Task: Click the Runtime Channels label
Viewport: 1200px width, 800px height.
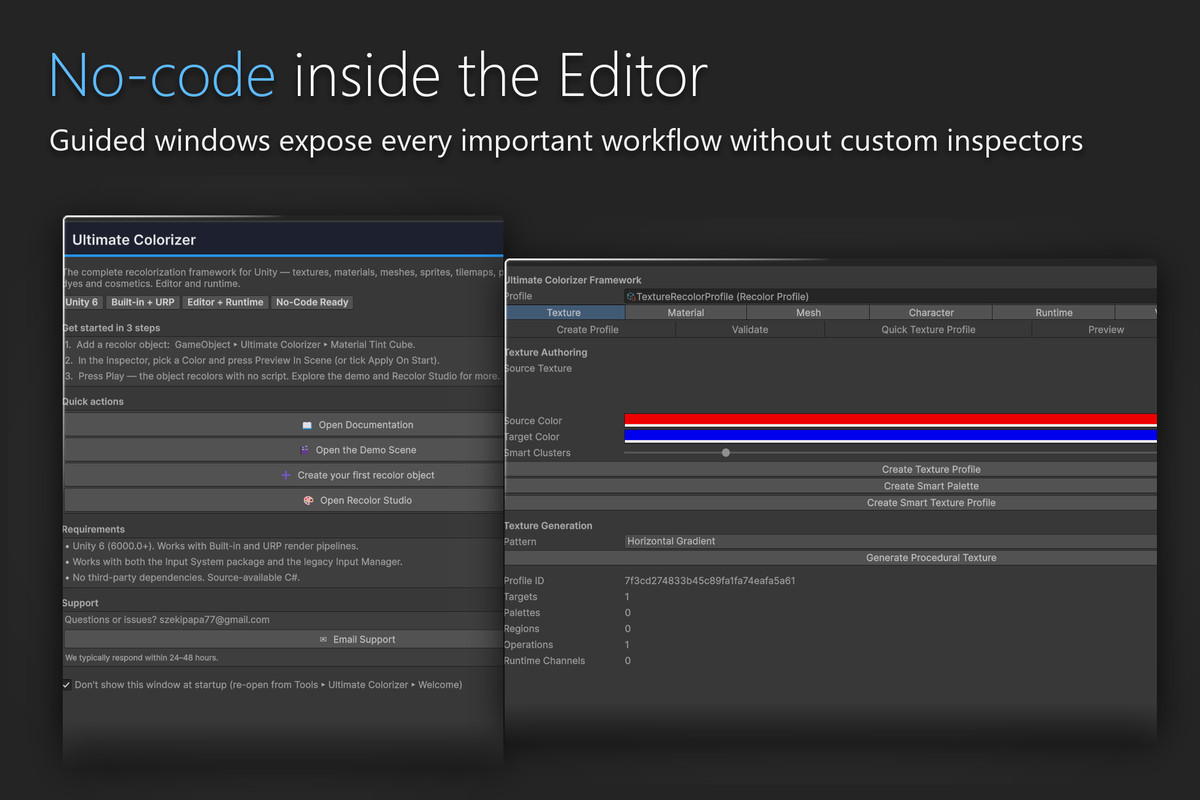Action: click(545, 661)
